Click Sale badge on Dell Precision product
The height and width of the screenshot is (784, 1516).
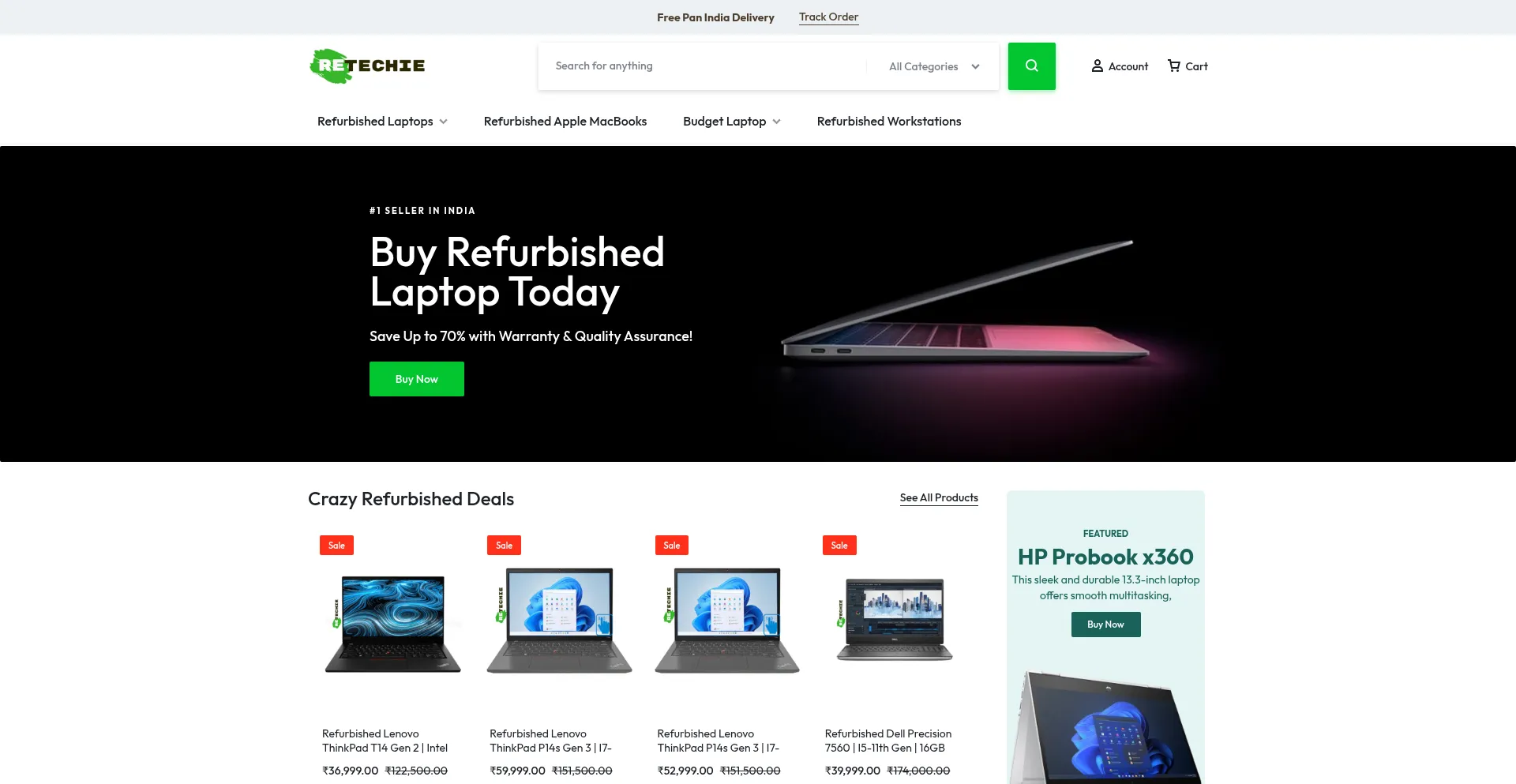(839, 546)
